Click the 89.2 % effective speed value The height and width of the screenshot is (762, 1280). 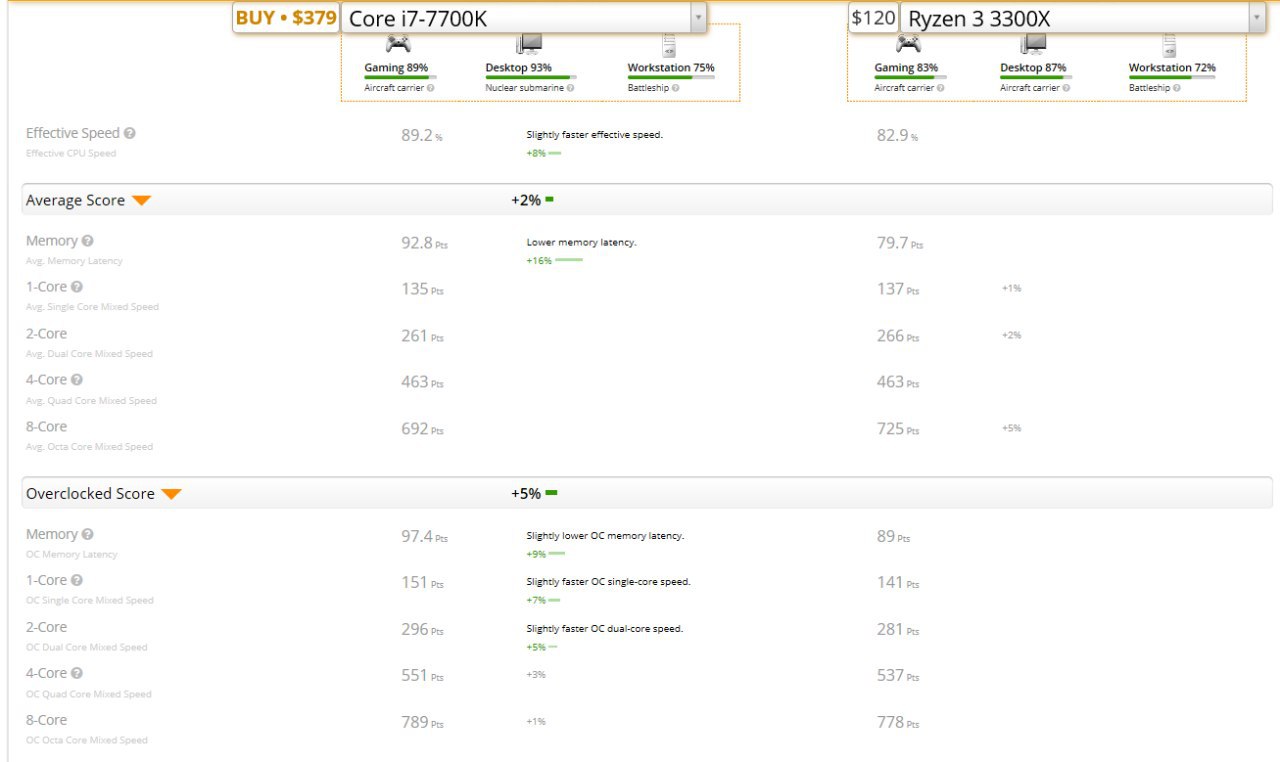pyautogui.click(x=421, y=135)
